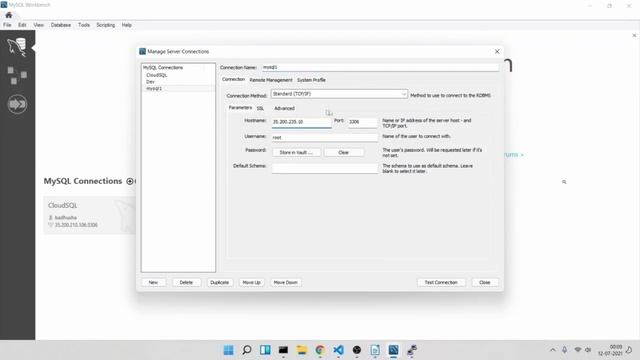Open the Models sidebar icon
This screenshot has width=640, height=360.
point(17,76)
